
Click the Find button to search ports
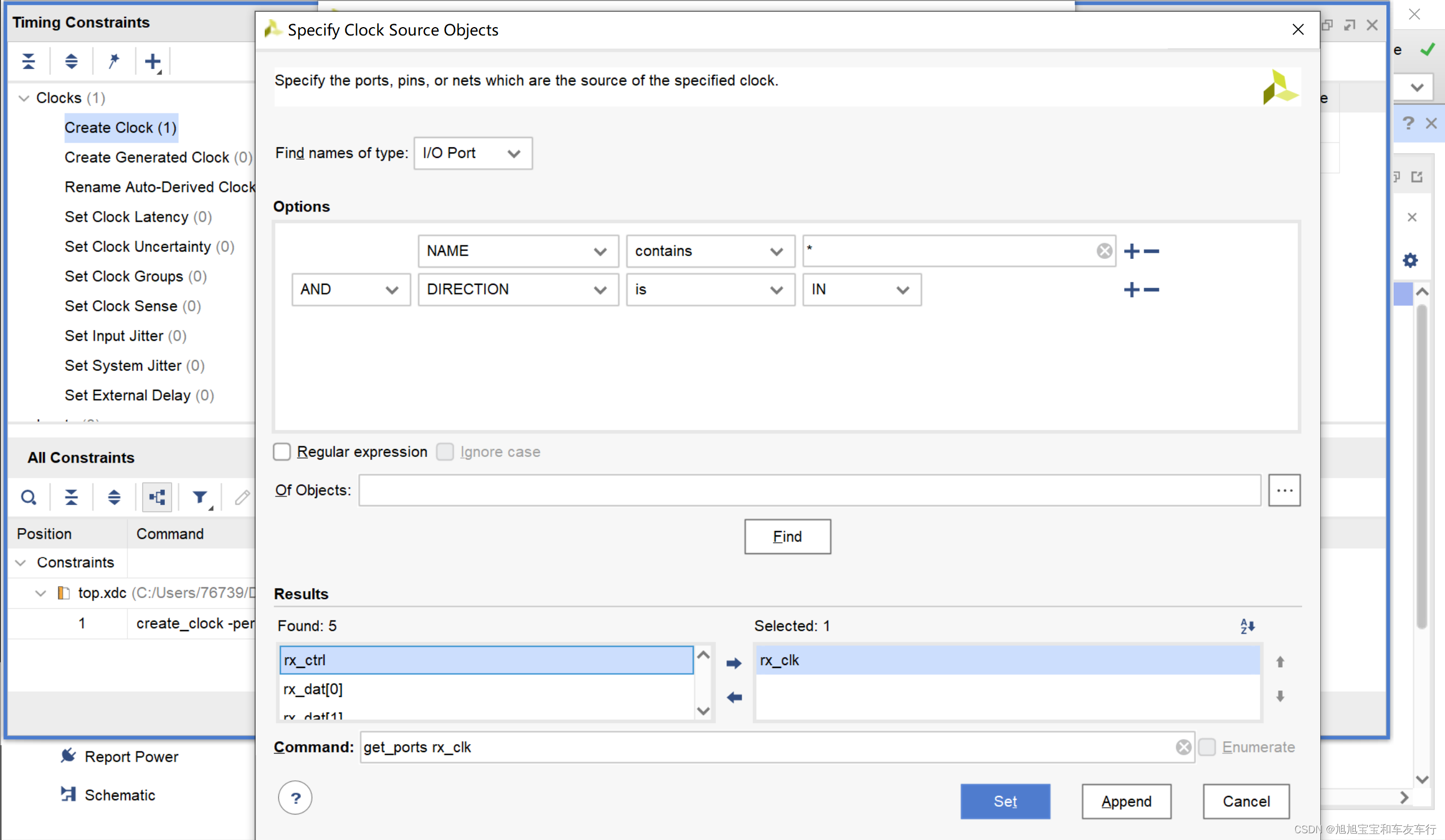pyautogui.click(x=787, y=536)
